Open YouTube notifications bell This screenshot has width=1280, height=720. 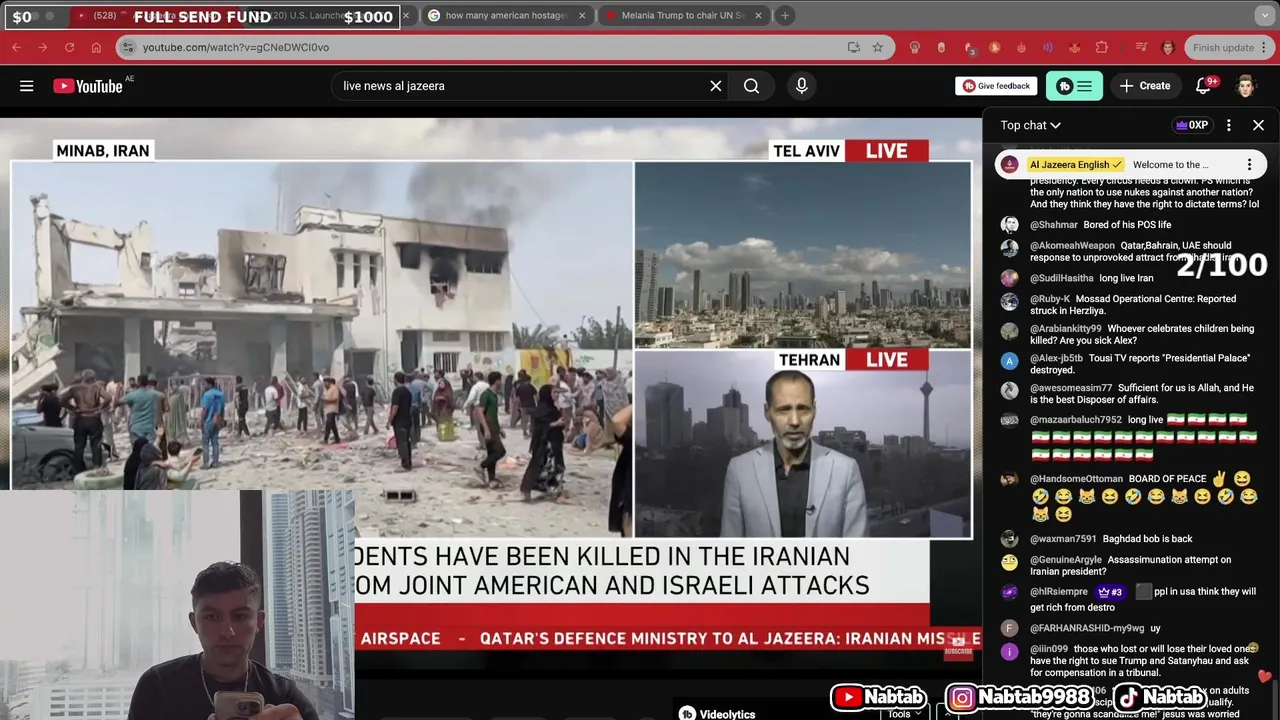1203,86
